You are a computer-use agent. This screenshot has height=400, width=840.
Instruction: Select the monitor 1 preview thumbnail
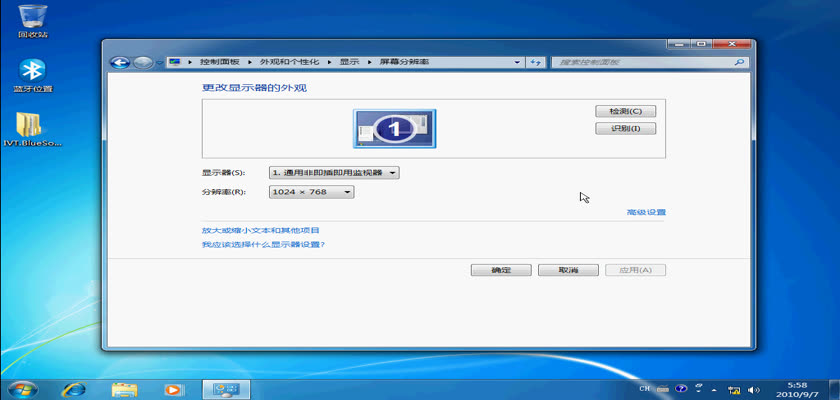tap(394, 128)
